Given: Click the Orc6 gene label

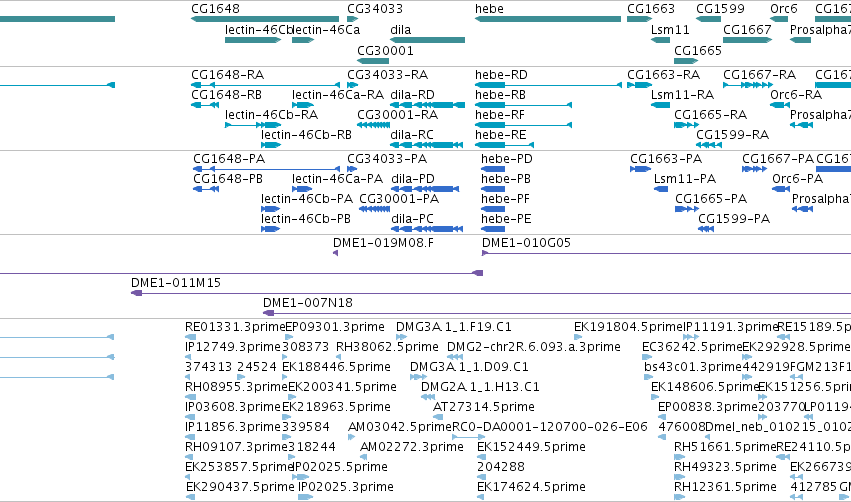Looking at the screenshot, I should 784,9.
